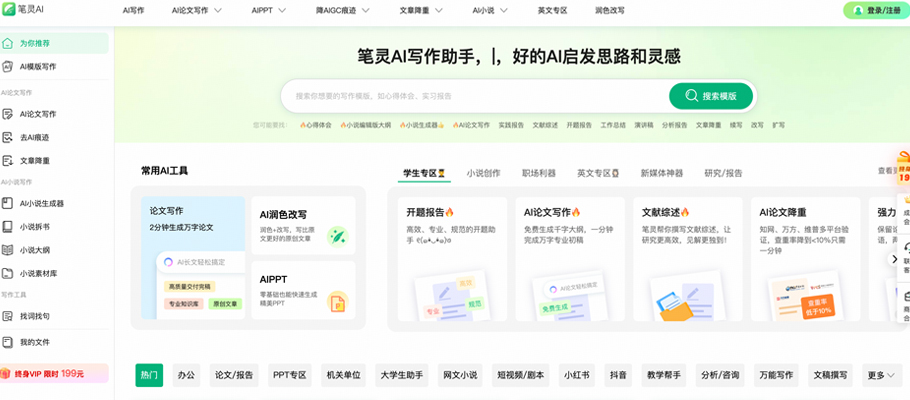Viewport: 910px width, 400px height.
Task: Open the AI论文写作 sidebar icon
Action: pyautogui.click(x=8, y=114)
